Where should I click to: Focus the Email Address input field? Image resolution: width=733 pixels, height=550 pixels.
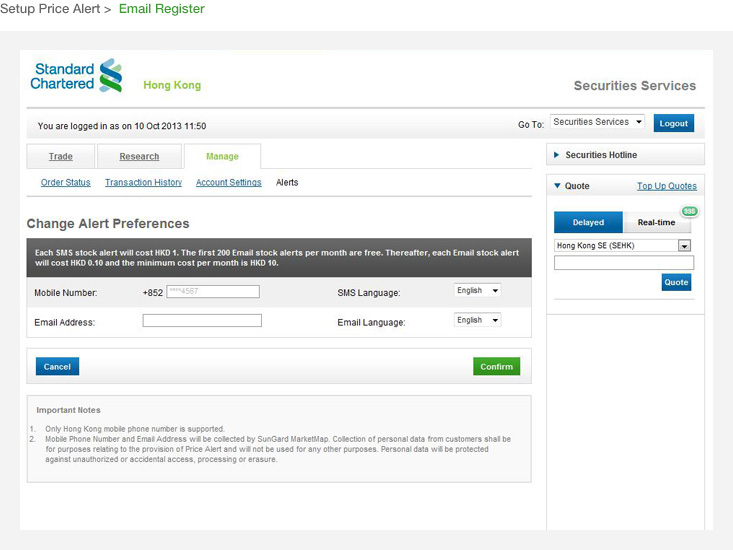pyautogui.click(x=202, y=321)
